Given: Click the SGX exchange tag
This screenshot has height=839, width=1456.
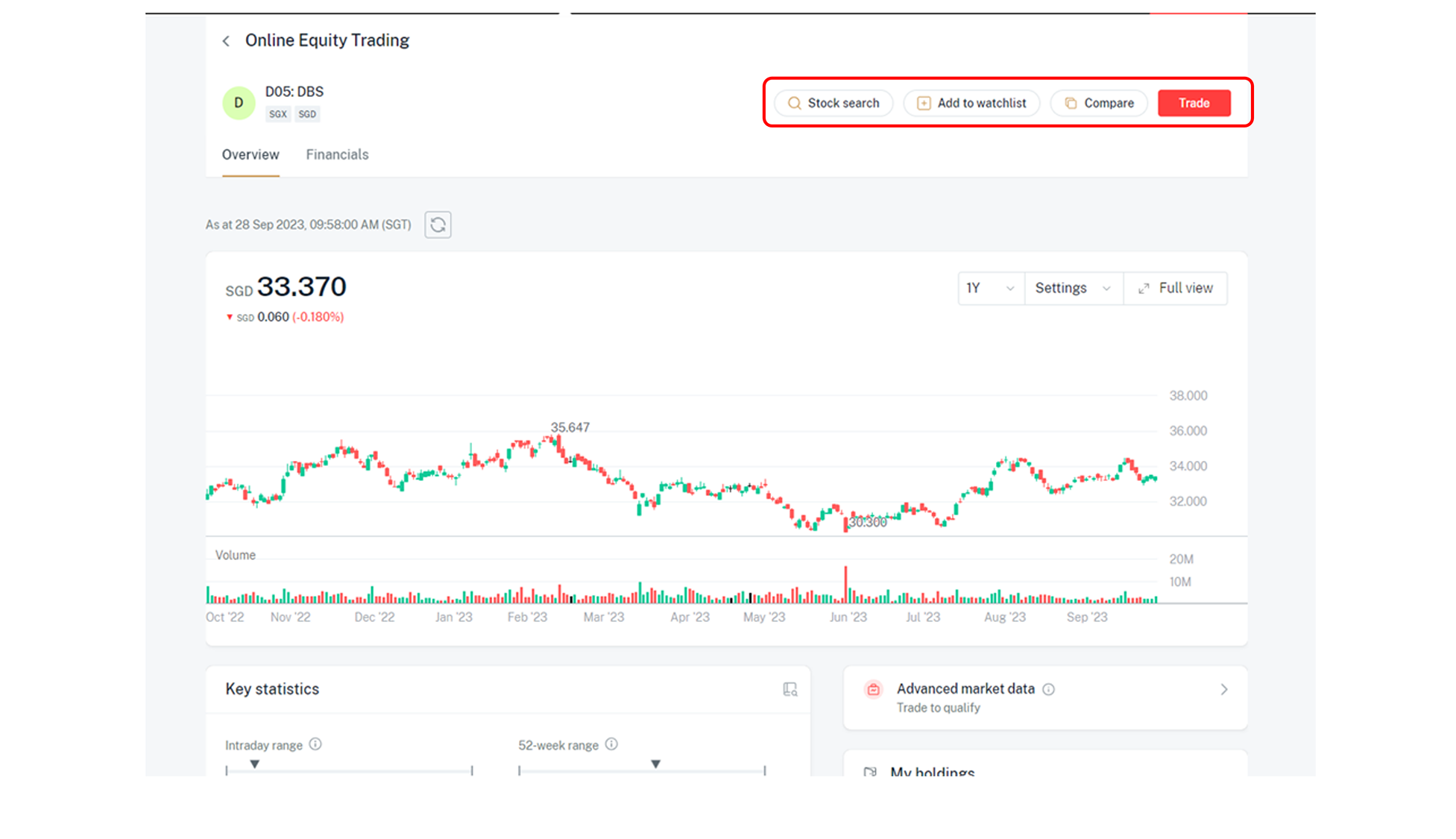Looking at the screenshot, I should coord(278,114).
